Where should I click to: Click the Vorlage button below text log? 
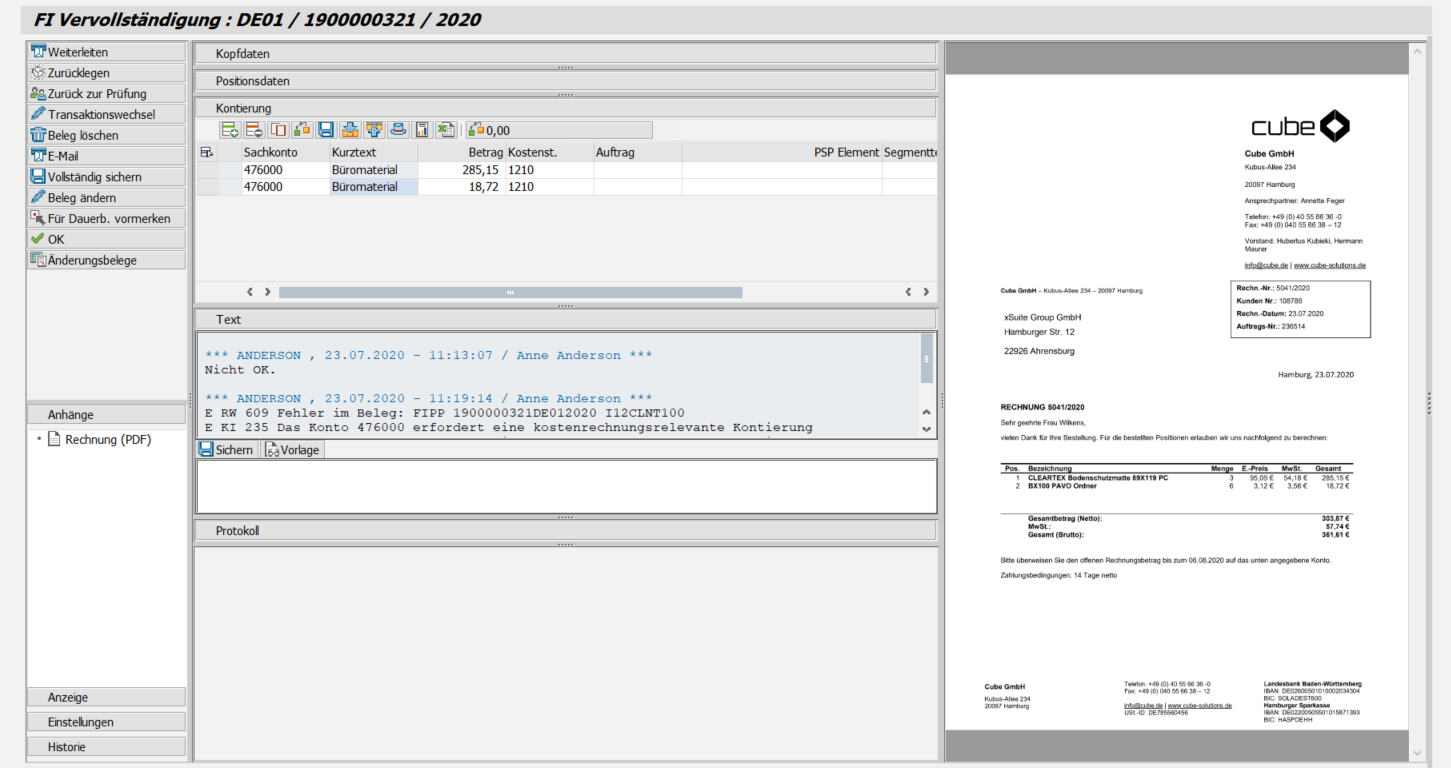point(292,450)
